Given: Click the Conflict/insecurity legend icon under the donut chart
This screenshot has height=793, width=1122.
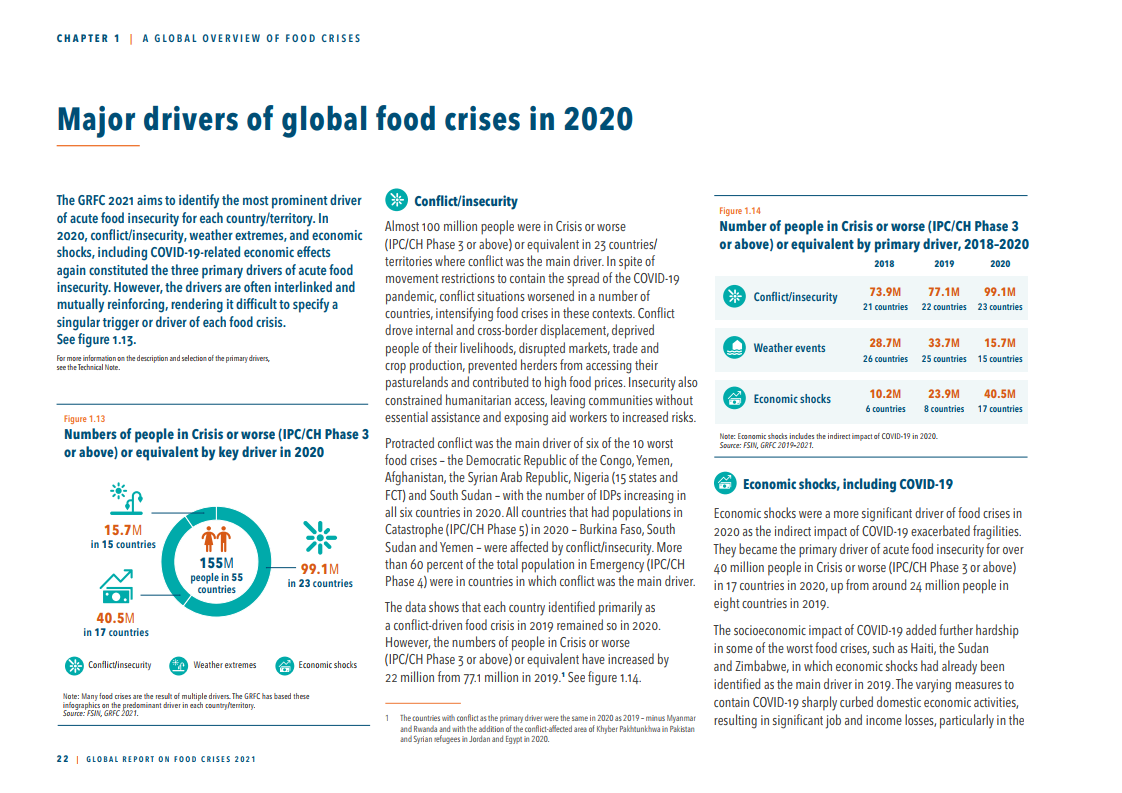Looking at the screenshot, I should click(73, 665).
